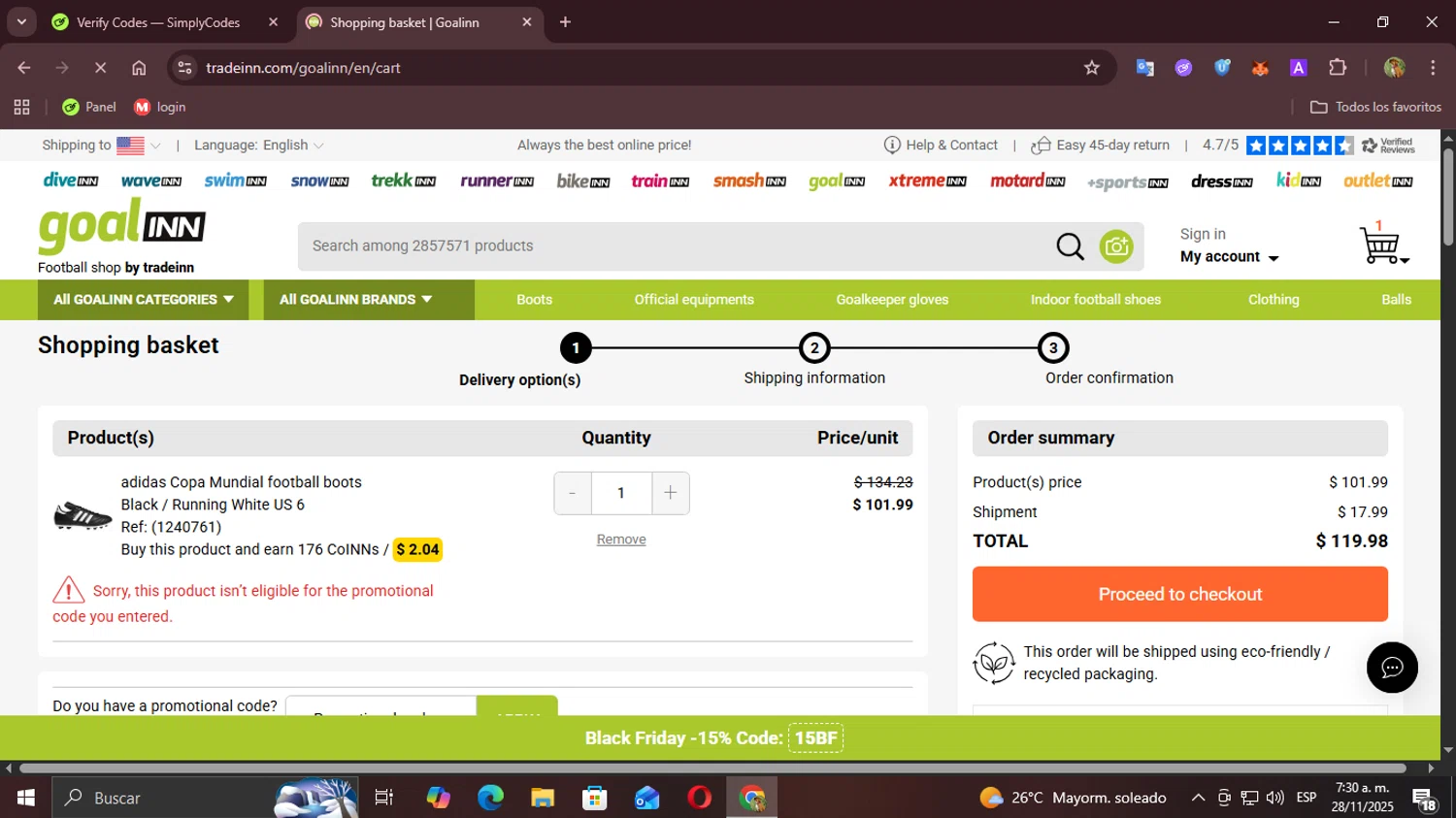The height and width of the screenshot is (818, 1456).
Task: Open Chrome three-dot menu
Action: (1433, 68)
